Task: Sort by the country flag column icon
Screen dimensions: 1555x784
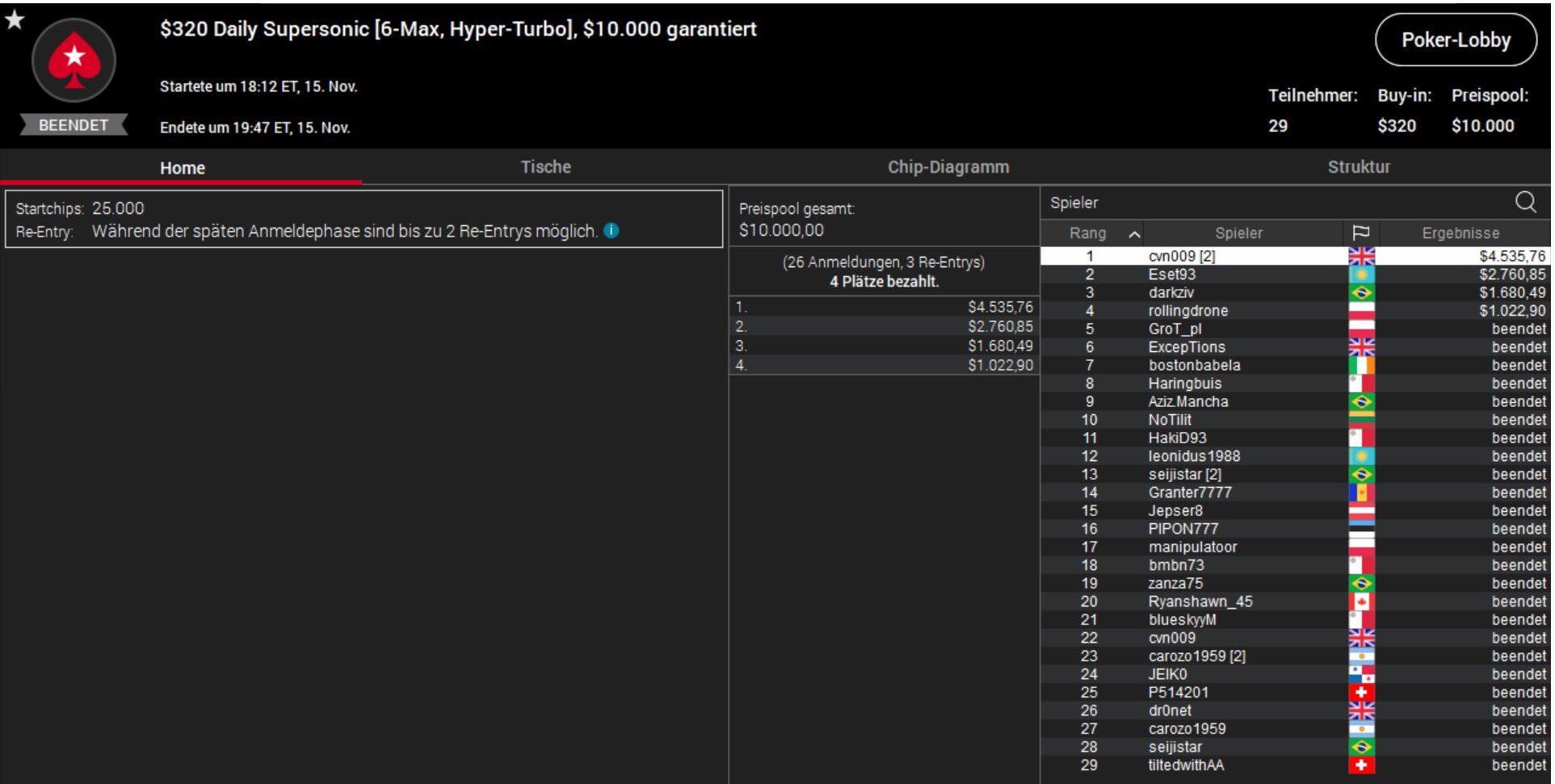Action: point(1360,233)
